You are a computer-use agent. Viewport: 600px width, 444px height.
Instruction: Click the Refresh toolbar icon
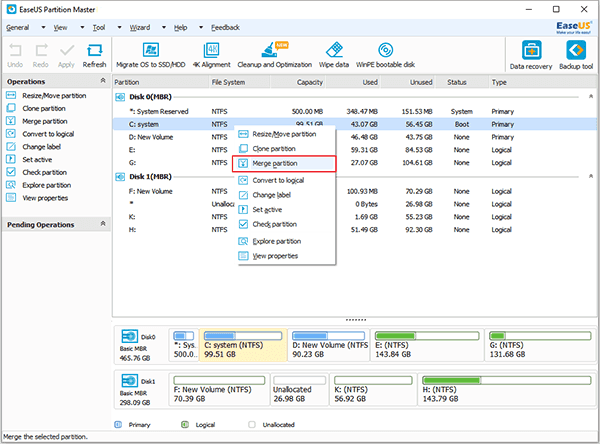click(94, 54)
